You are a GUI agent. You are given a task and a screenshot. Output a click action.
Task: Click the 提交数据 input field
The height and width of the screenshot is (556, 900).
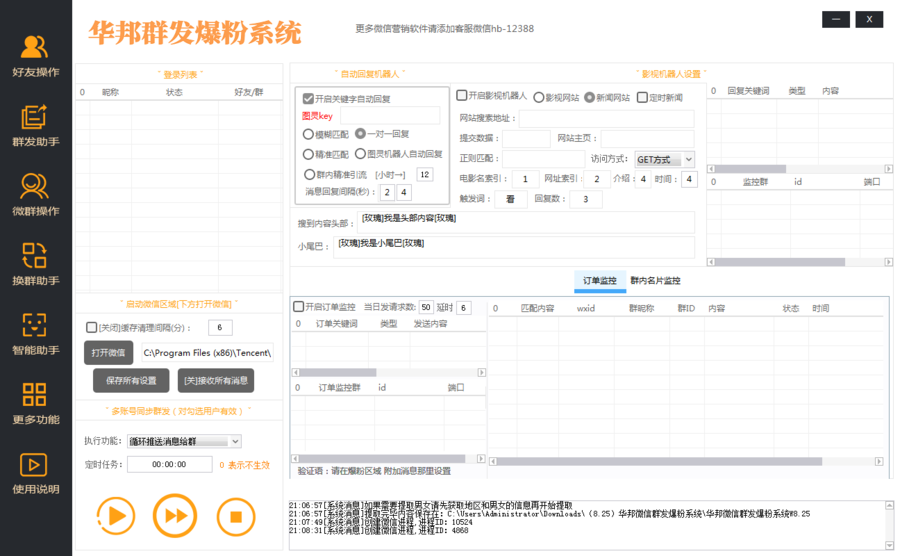click(x=526, y=139)
